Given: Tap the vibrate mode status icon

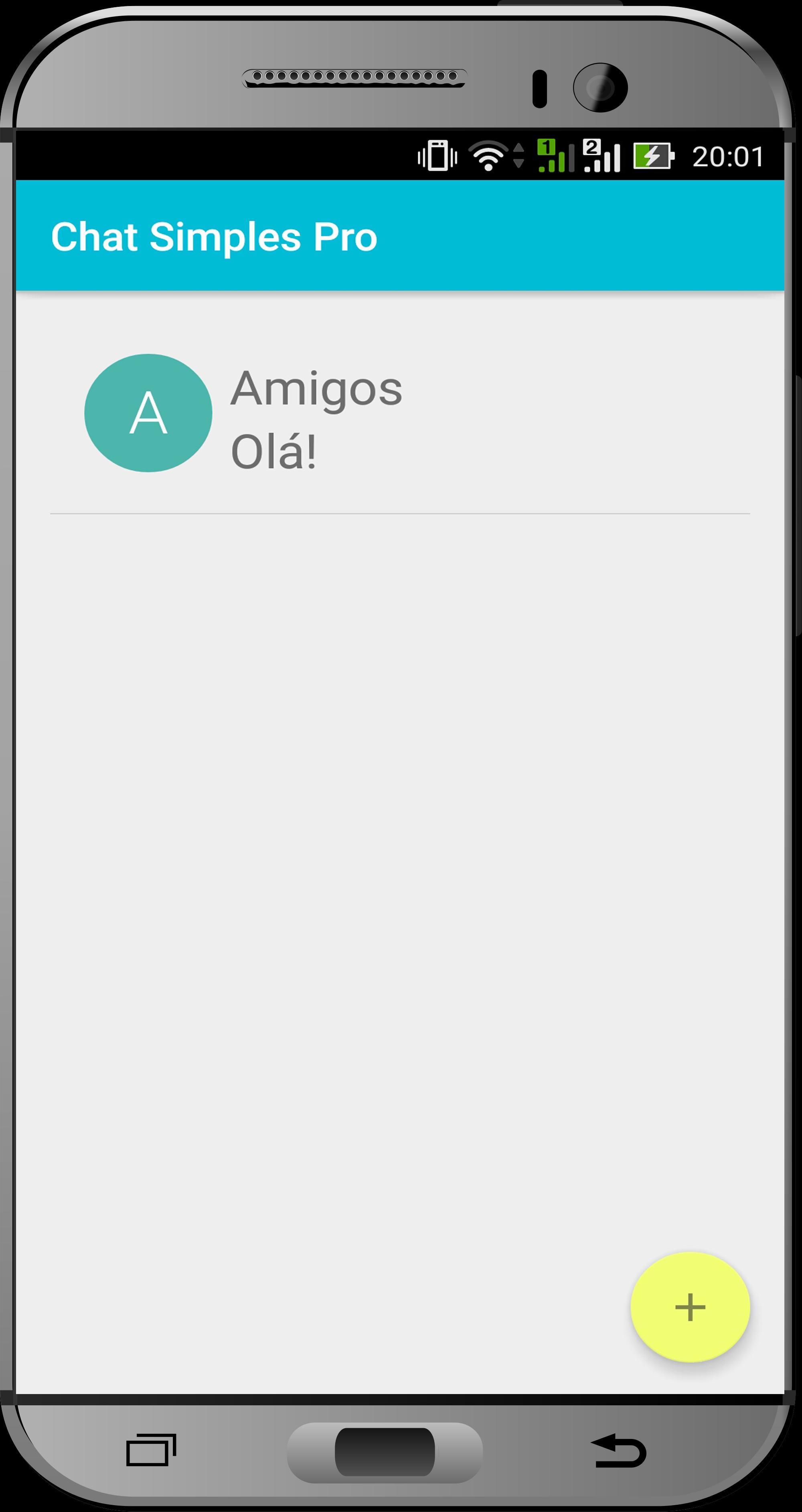Looking at the screenshot, I should tap(437, 156).
